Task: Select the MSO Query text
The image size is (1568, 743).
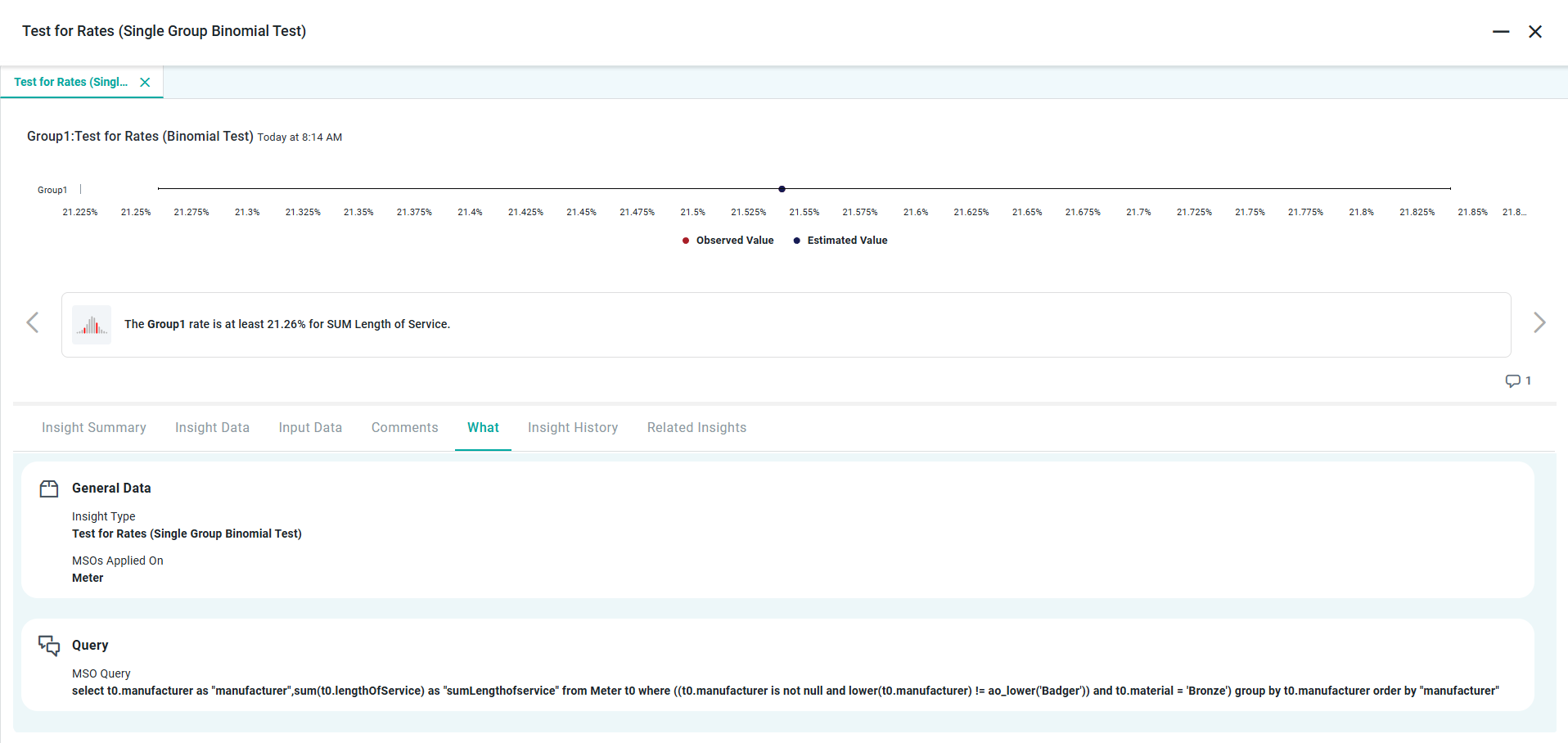Action: [785, 691]
